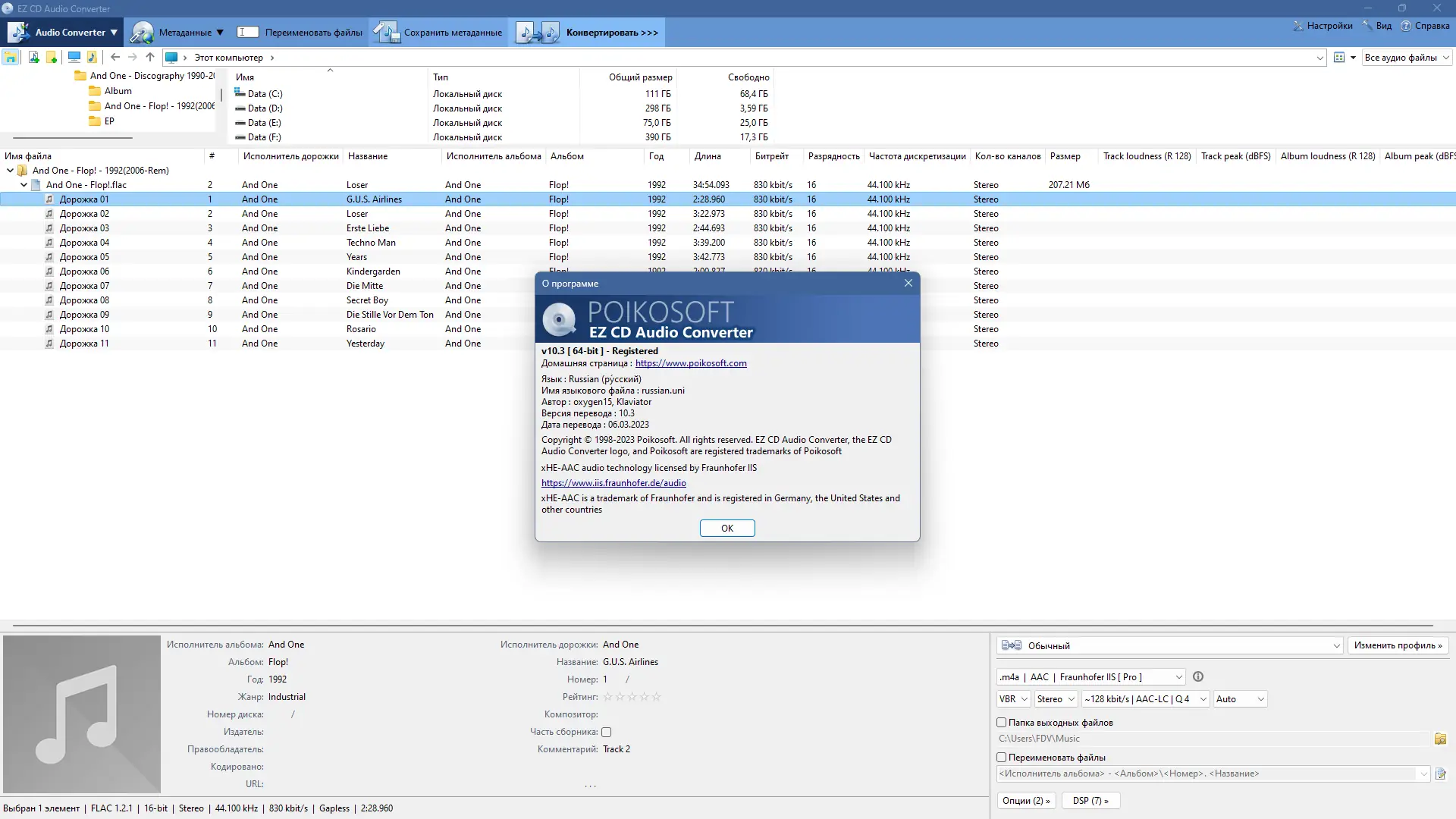1456x819 pixels.
Task: Click the up-directory arrow icon
Action: coord(150,58)
